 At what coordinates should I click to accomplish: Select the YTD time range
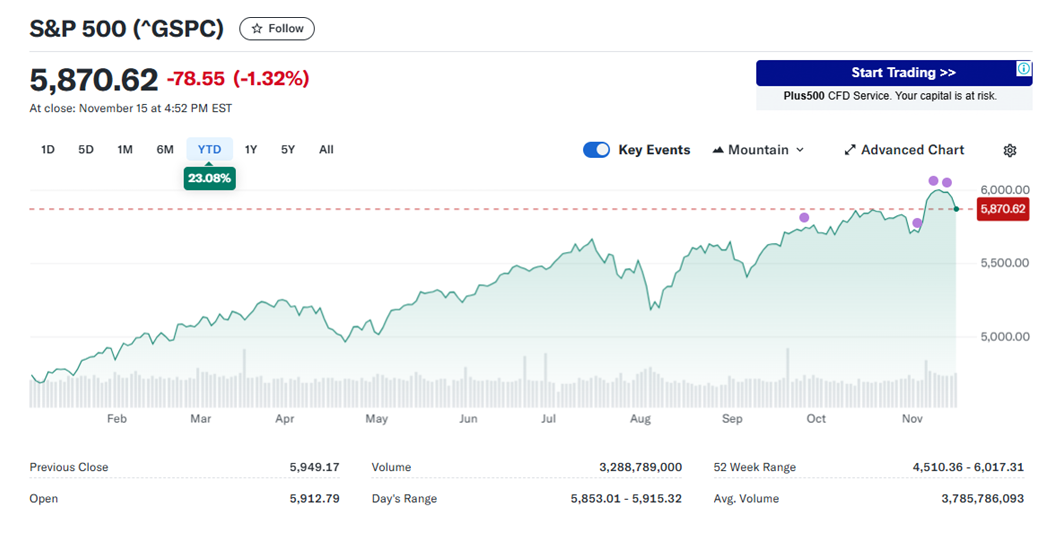(209, 149)
